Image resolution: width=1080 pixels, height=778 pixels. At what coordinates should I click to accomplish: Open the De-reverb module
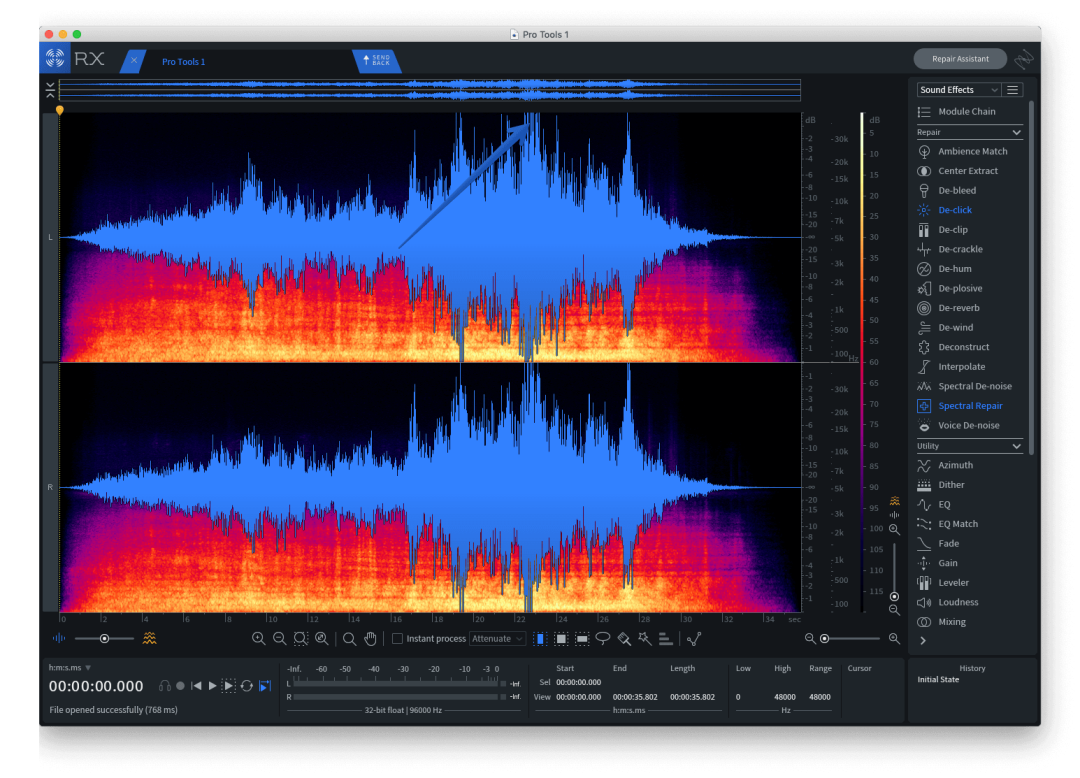point(958,308)
